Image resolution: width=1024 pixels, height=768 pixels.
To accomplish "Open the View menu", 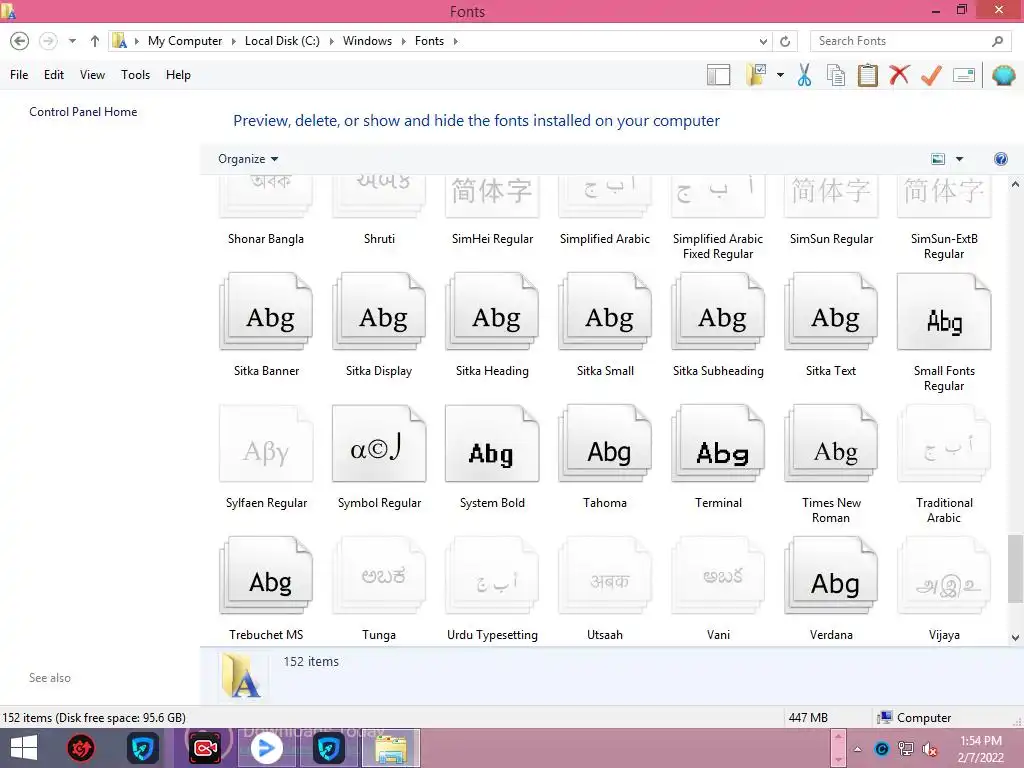I will point(92,75).
